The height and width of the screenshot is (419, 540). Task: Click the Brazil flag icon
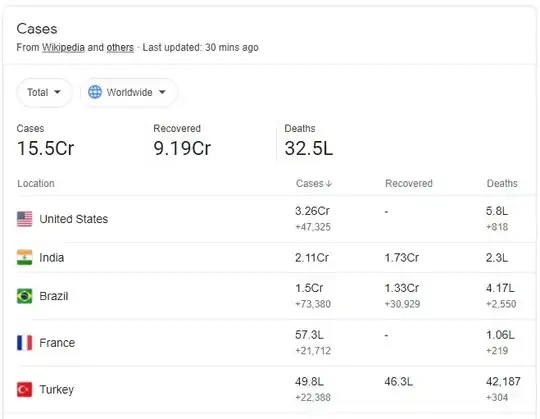(24, 296)
